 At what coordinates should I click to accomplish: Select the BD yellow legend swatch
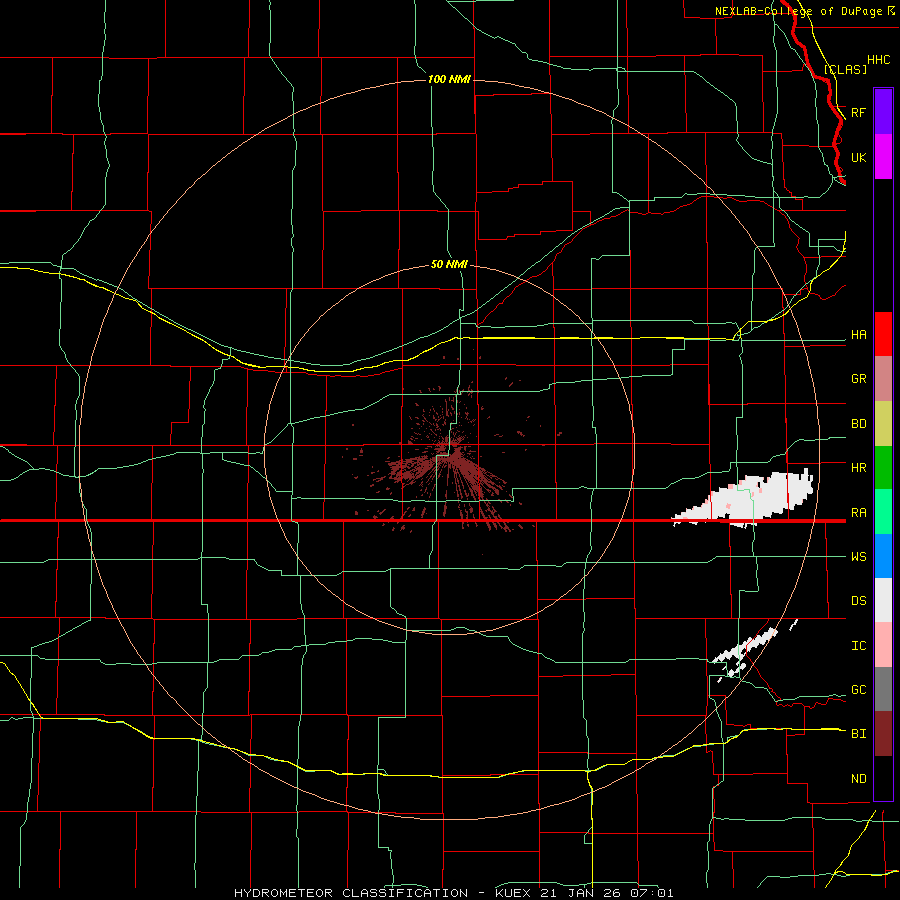883,424
